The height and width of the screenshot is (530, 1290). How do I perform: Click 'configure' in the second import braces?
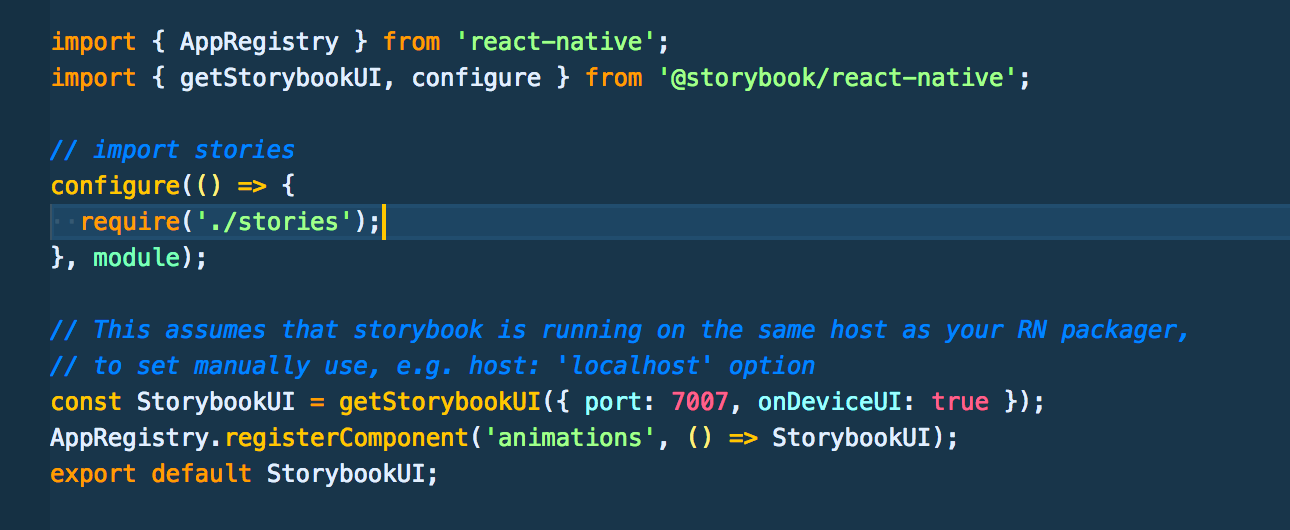pyautogui.click(x=476, y=78)
